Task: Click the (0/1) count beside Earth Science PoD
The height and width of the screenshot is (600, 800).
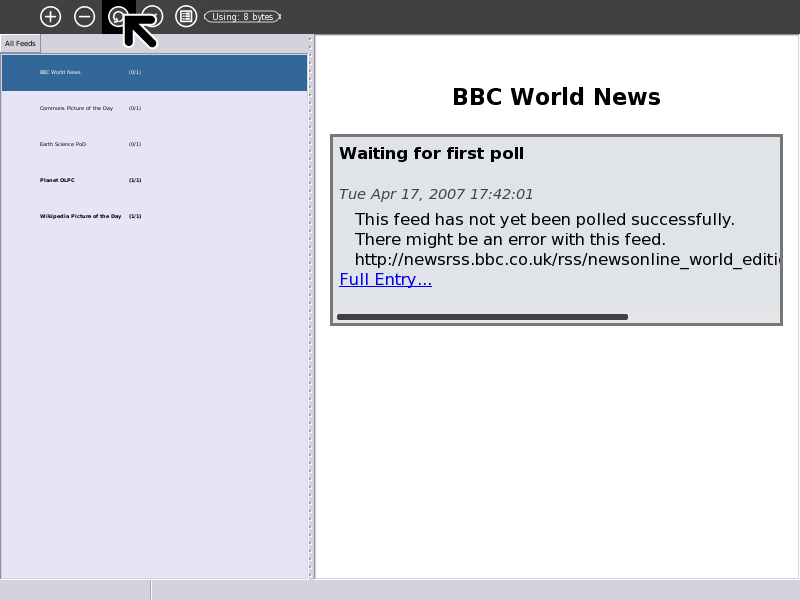Action: [135, 144]
